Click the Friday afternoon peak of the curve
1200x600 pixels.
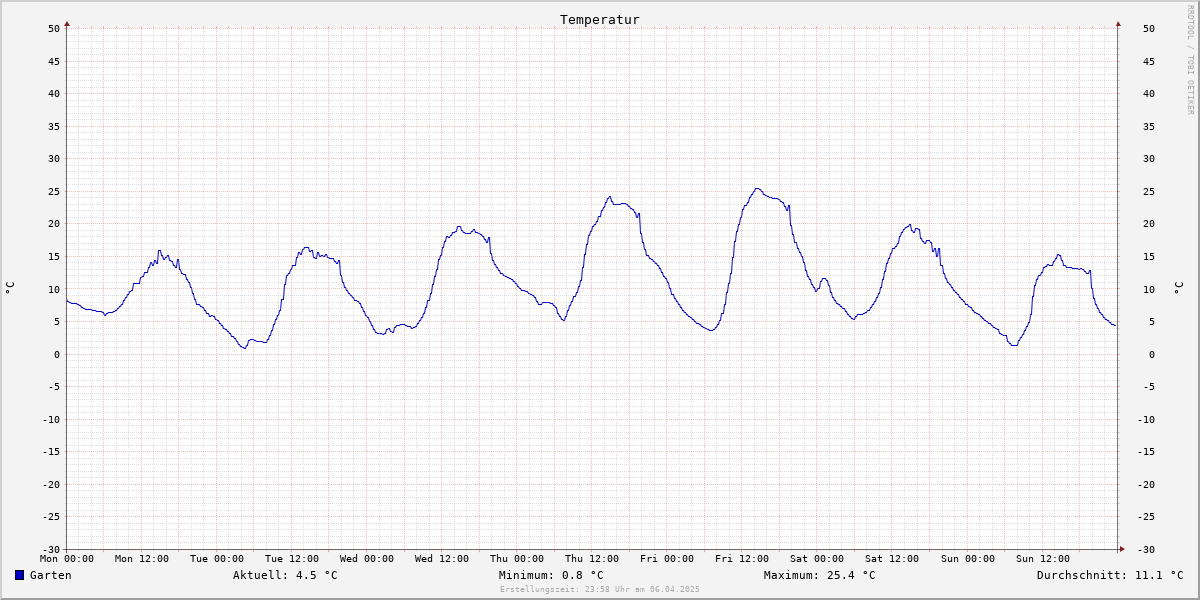[x=757, y=188]
